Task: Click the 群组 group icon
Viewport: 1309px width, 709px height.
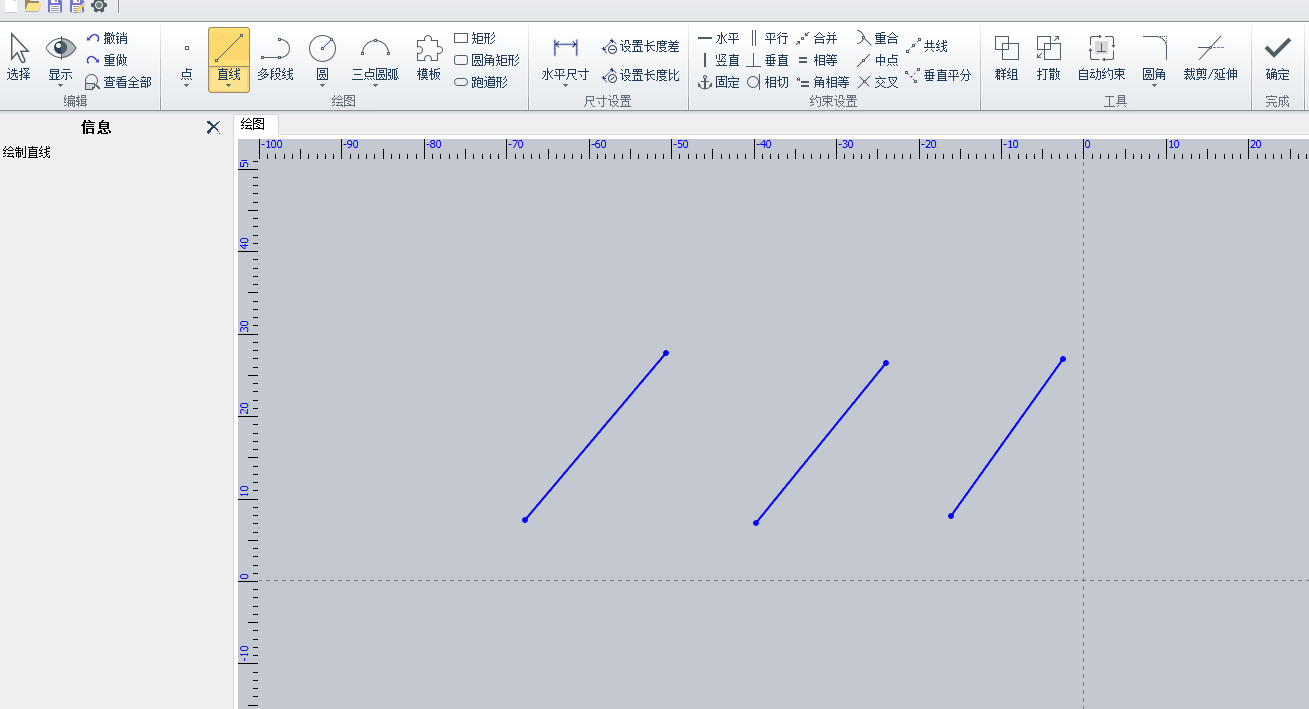Action: pyautogui.click(x=1006, y=57)
